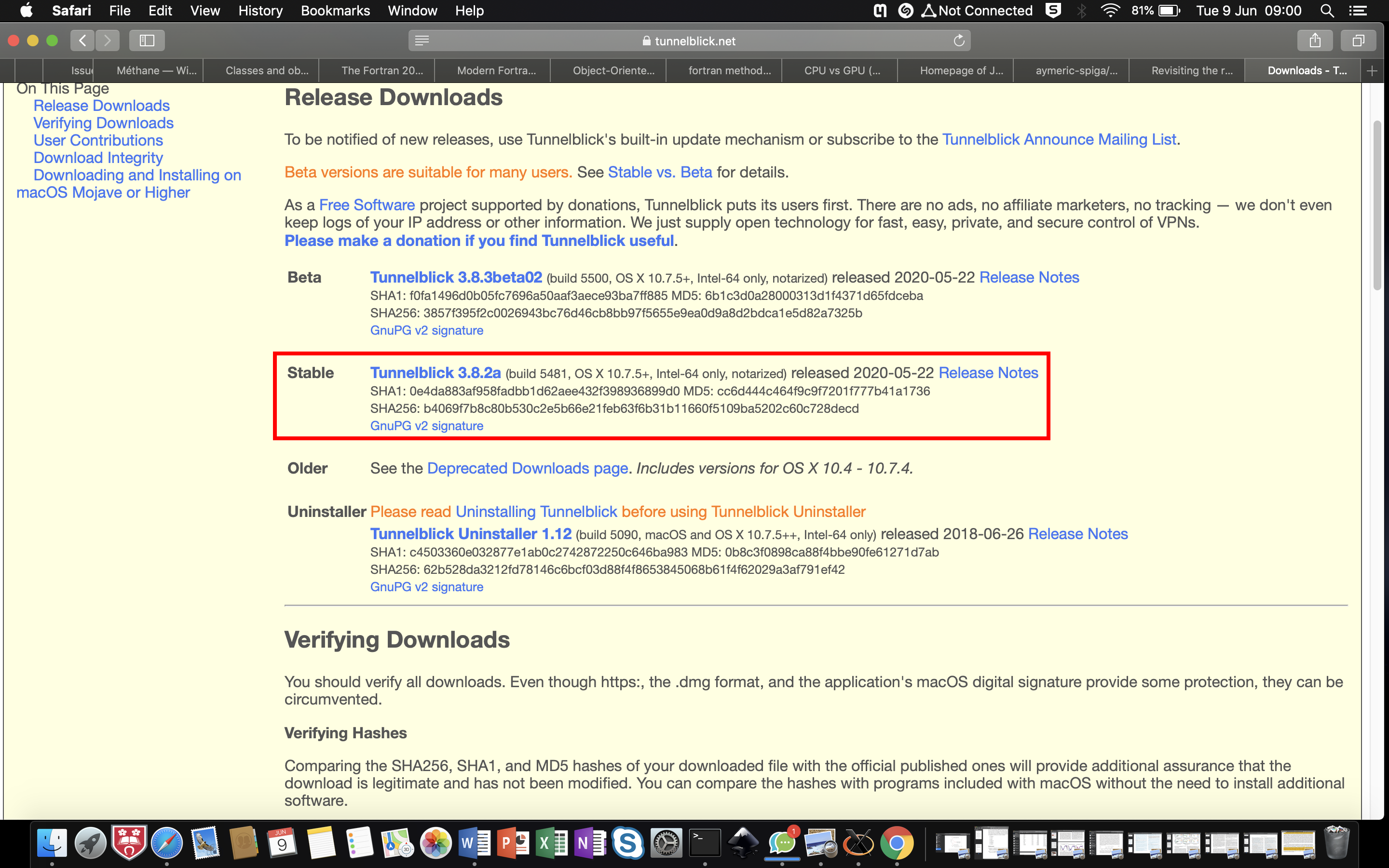This screenshot has height=868, width=1389.
Task: Show the Safari sidebar
Action: [147, 40]
